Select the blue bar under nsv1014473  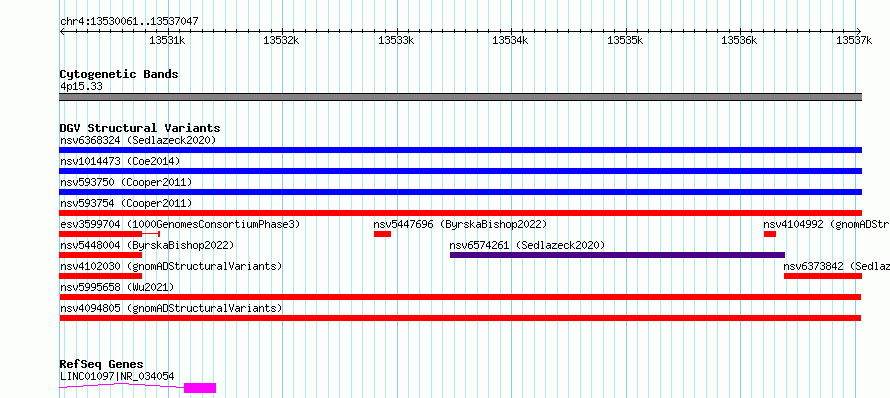(x=460, y=171)
